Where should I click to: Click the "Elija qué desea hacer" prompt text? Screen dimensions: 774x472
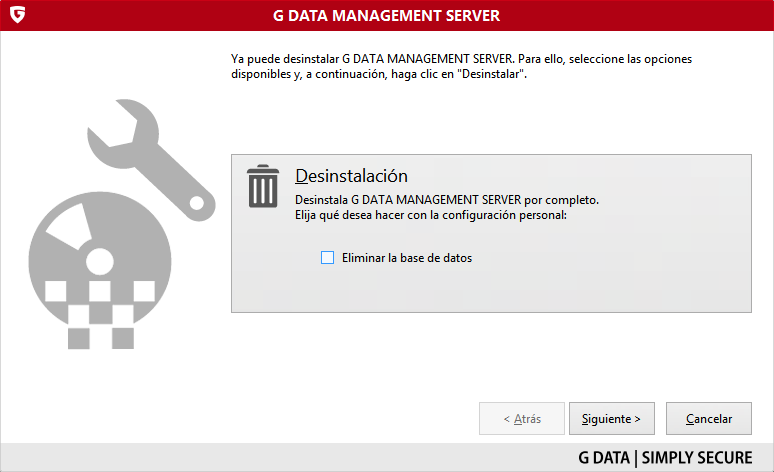[431, 214]
